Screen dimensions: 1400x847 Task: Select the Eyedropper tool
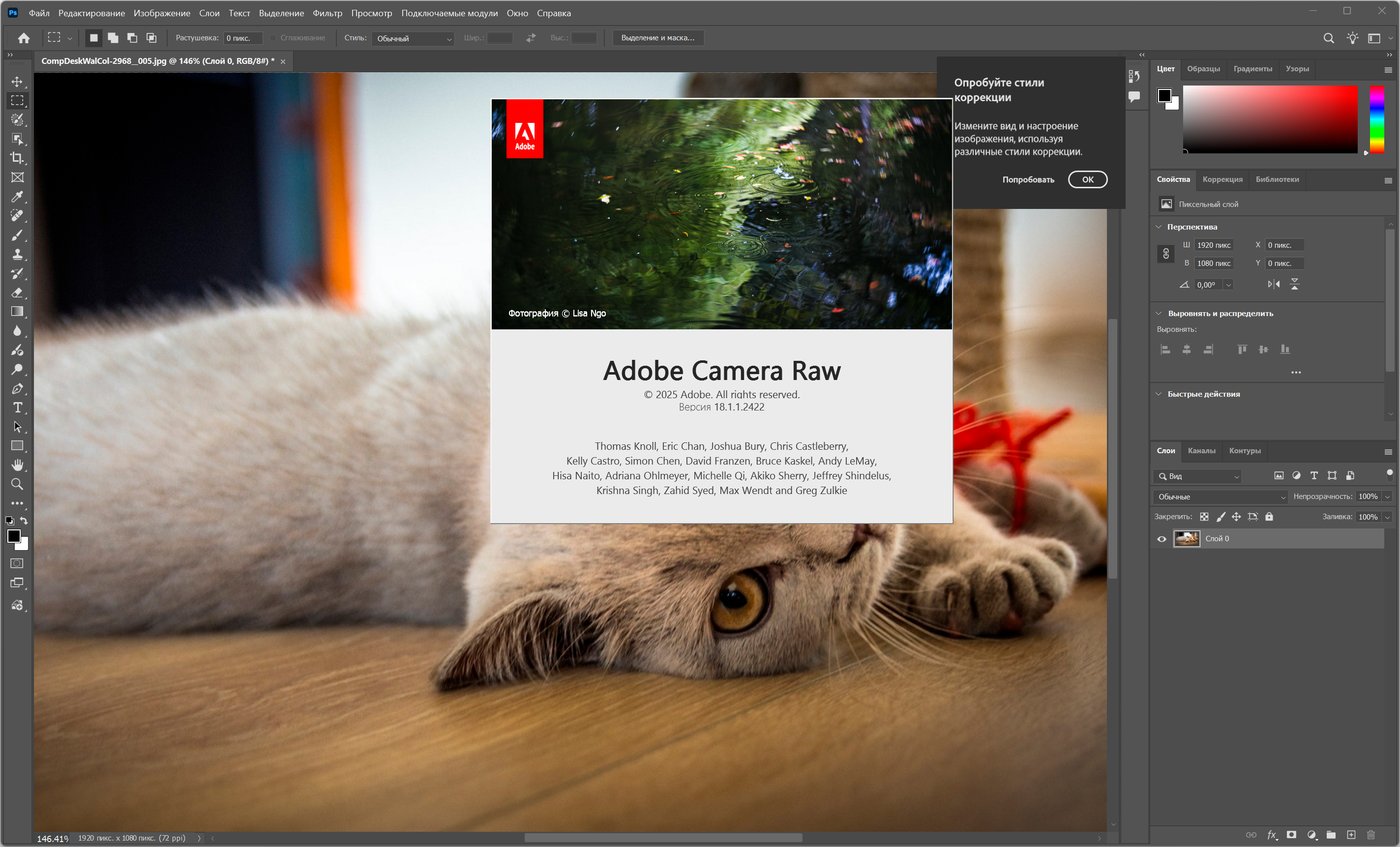(17, 197)
